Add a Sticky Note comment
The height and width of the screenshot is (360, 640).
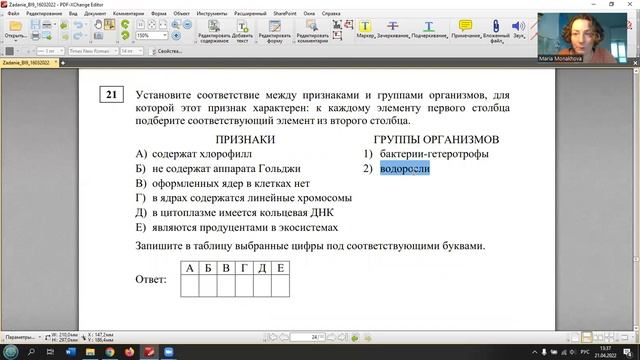[x=465, y=29]
